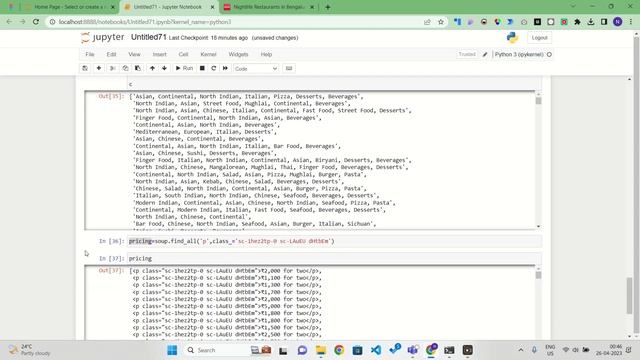The height and width of the screenshot is (360, 640).
Task: Restart kernel and run all cells
Action: [x=225, y=68]
